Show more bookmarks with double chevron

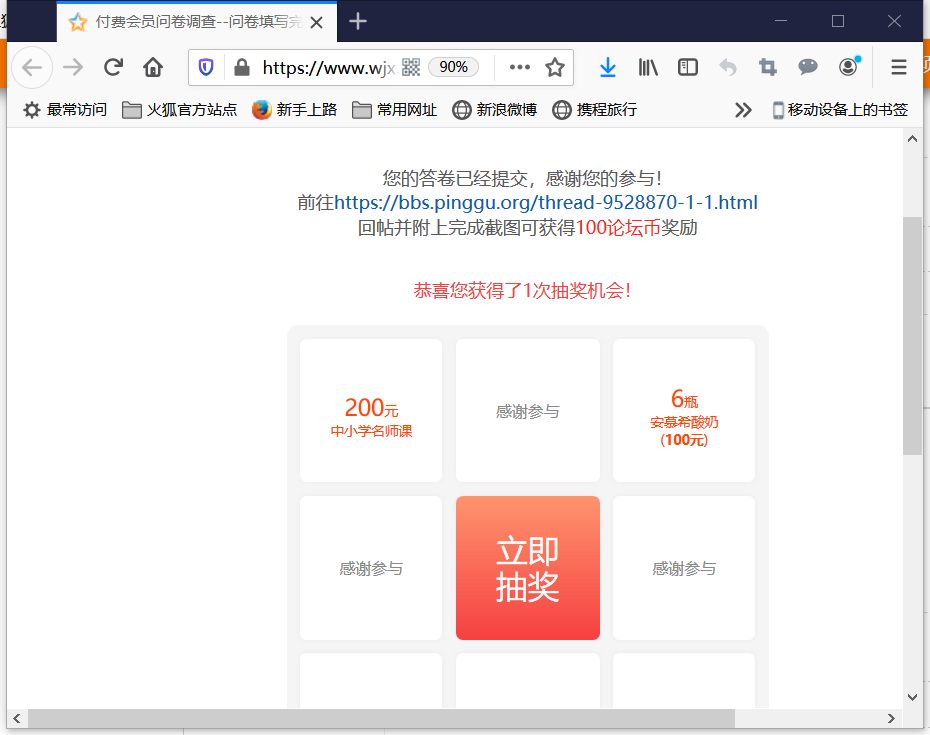743,110
